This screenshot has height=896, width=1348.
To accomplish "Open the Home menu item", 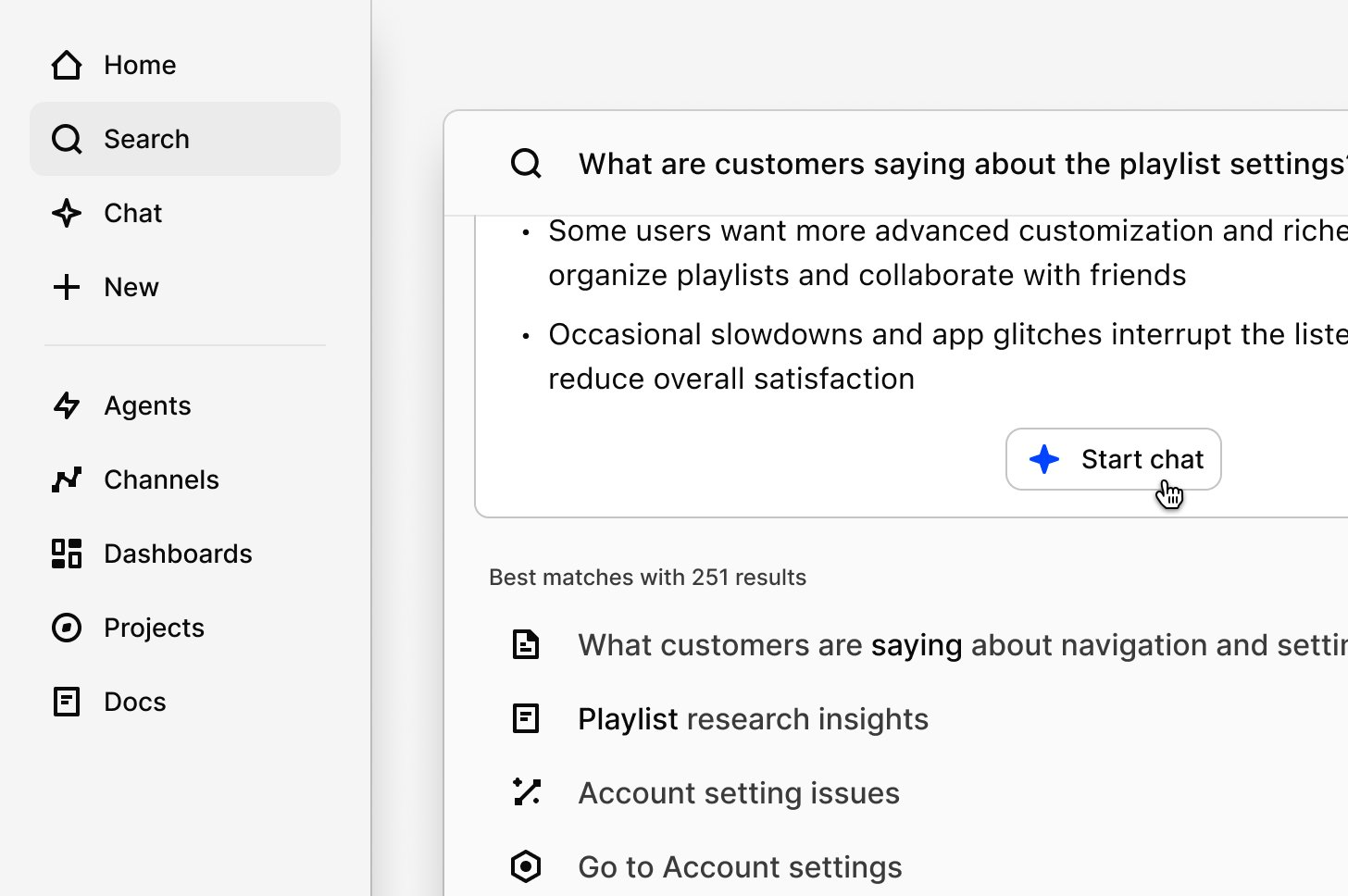I will coord(185,65).
